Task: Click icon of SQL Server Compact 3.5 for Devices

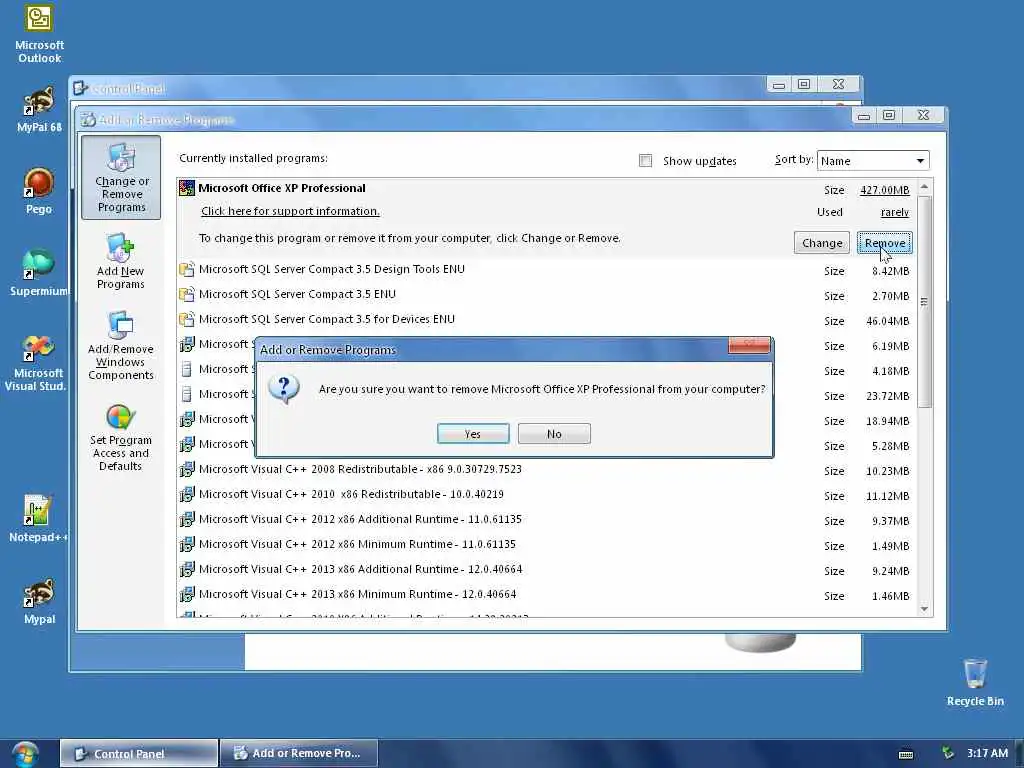Action: point(187,319)
